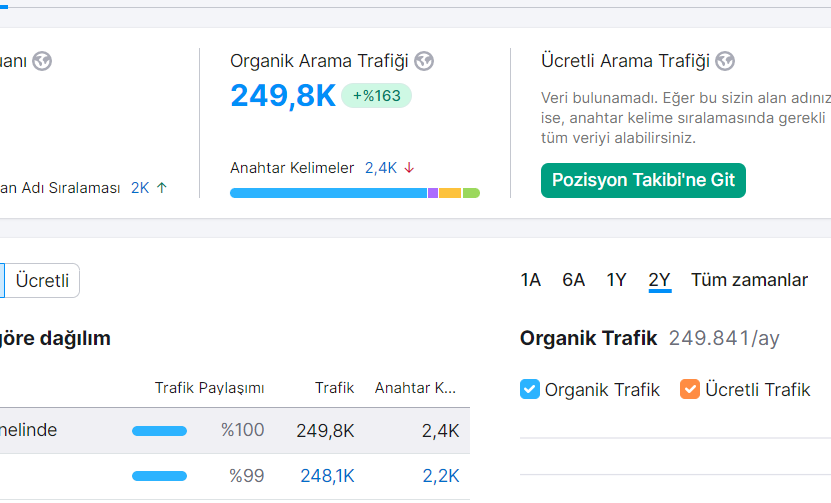Uncheck the Ücretli Trafik checkbox

689,389
